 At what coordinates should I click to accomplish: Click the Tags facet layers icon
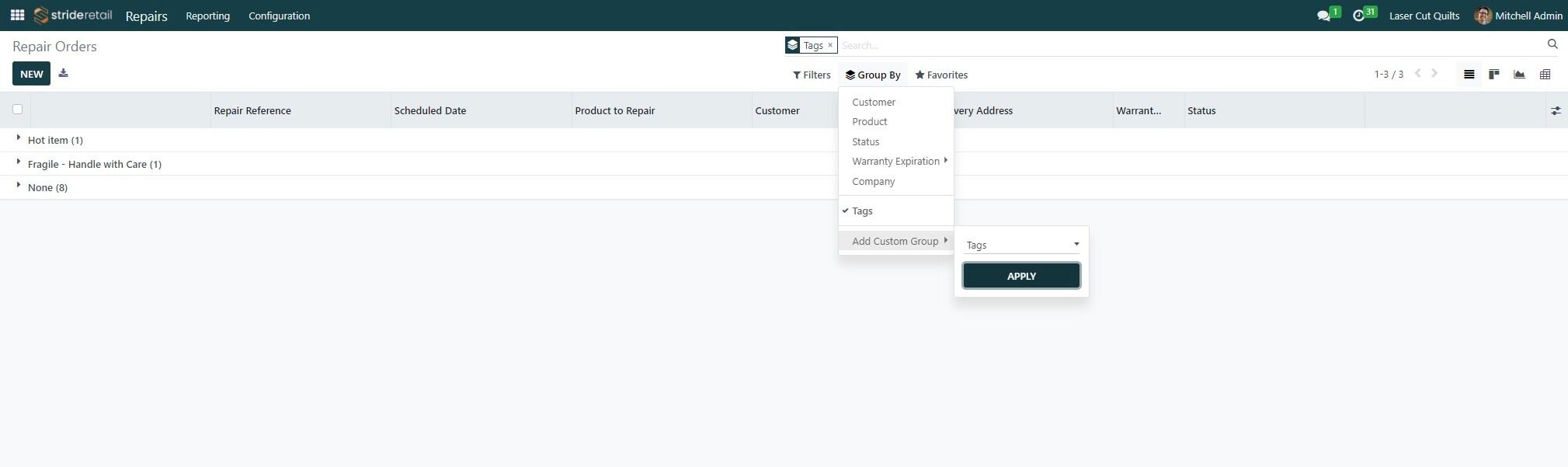(792, 45)
